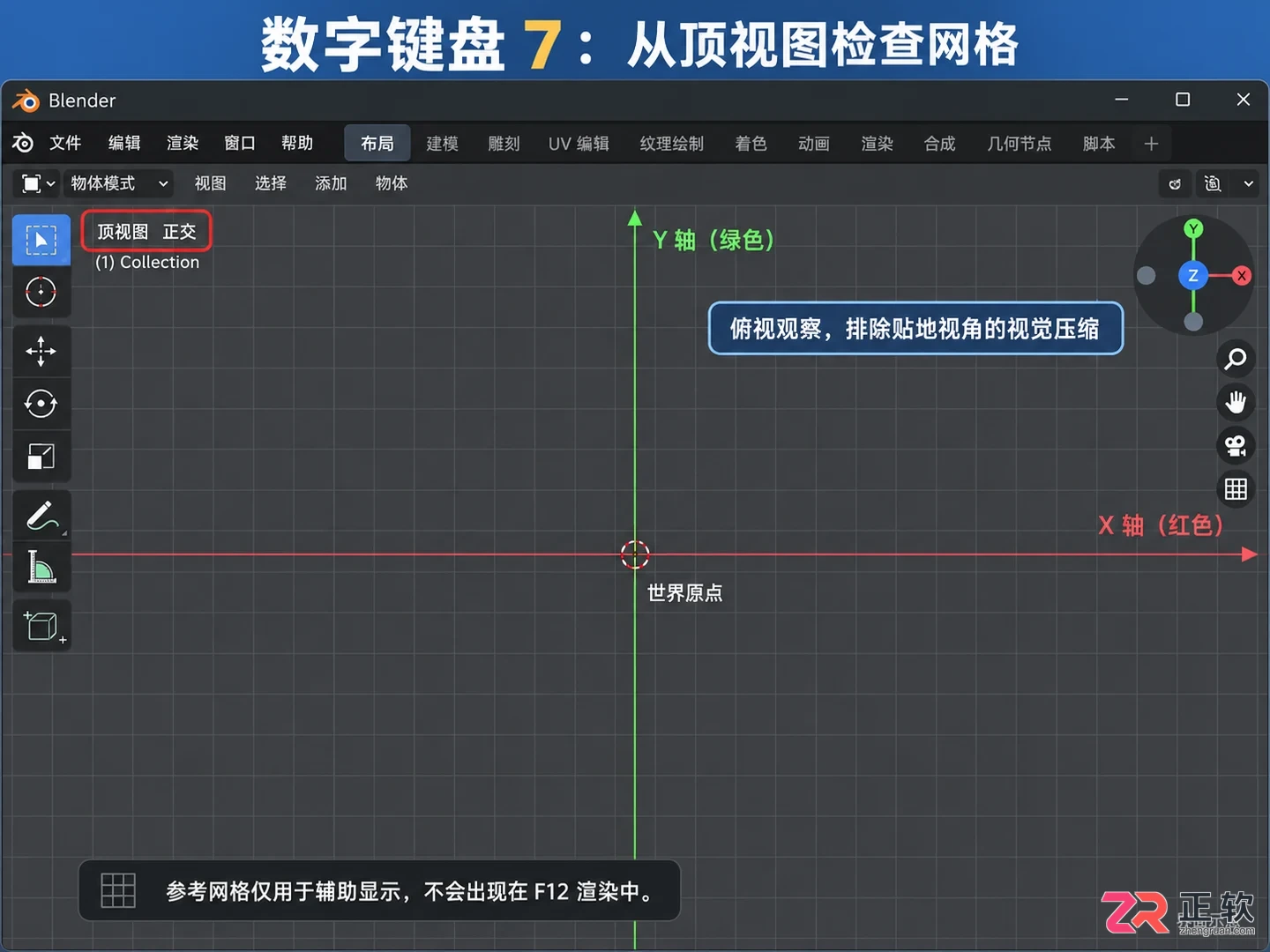Open the 视图 header menu
The width and height of the screenshot is (1270, 952).
tap(211, 183)
